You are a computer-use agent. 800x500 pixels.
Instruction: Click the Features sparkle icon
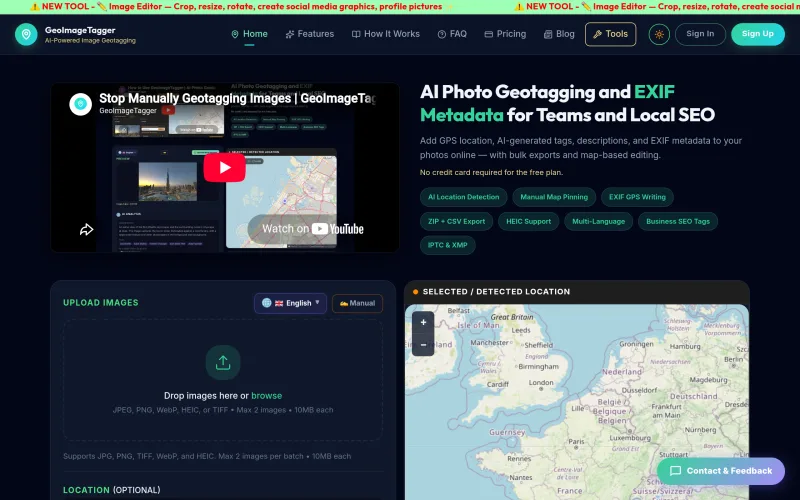coord(290,34)
